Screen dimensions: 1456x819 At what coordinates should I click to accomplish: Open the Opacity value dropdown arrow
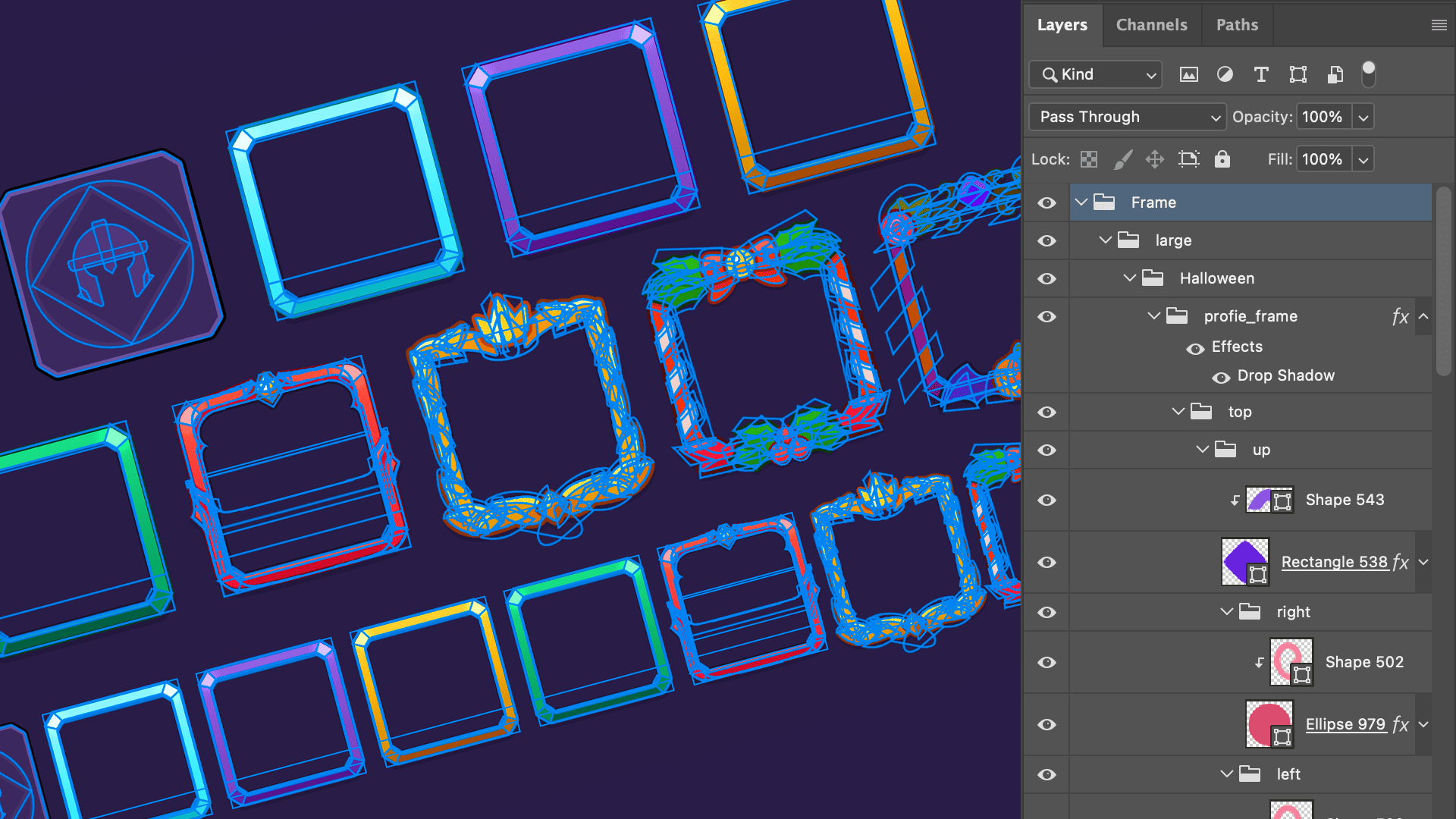pos(1363,118)
